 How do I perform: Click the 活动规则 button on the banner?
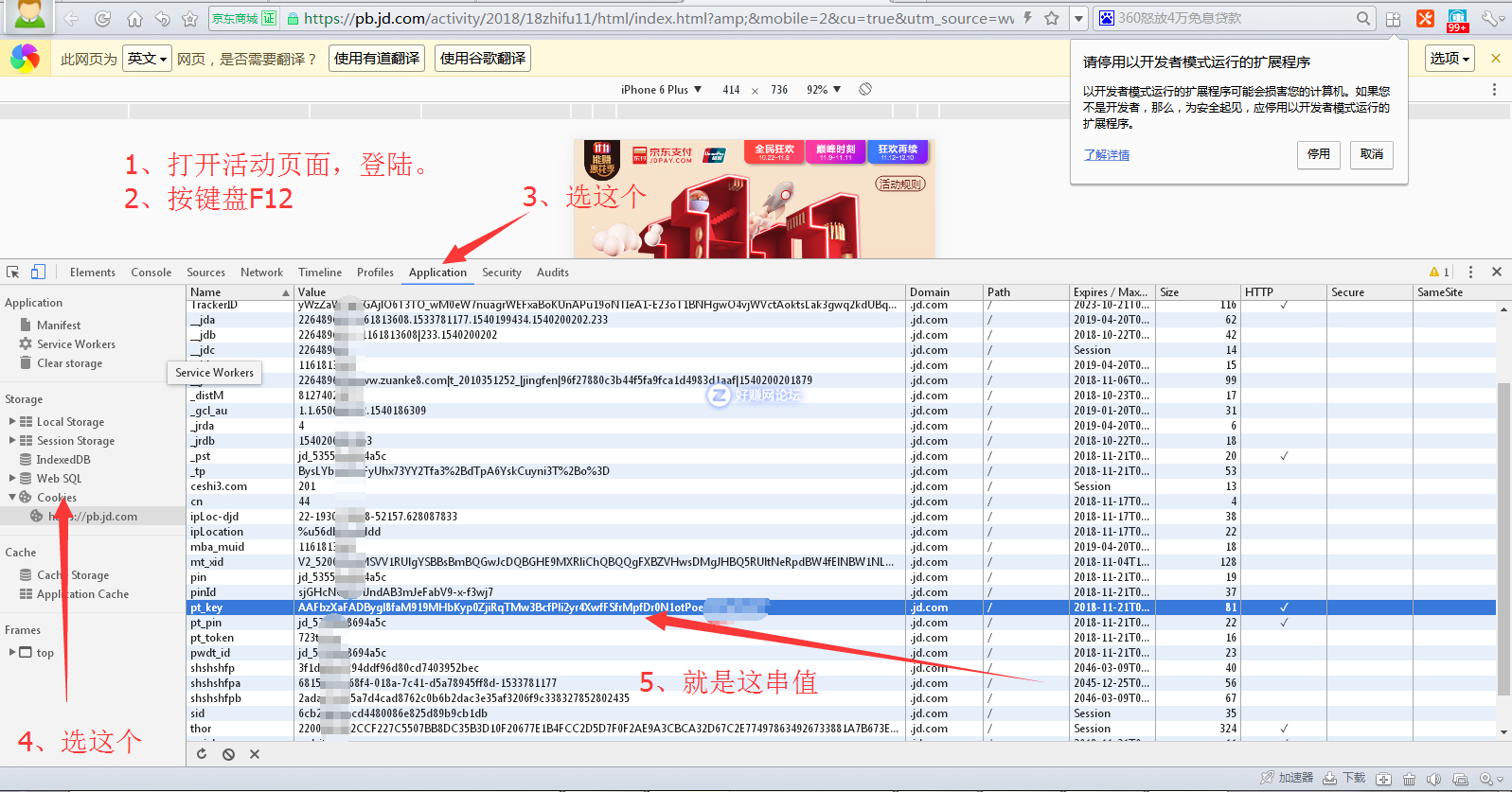point(900,184)
